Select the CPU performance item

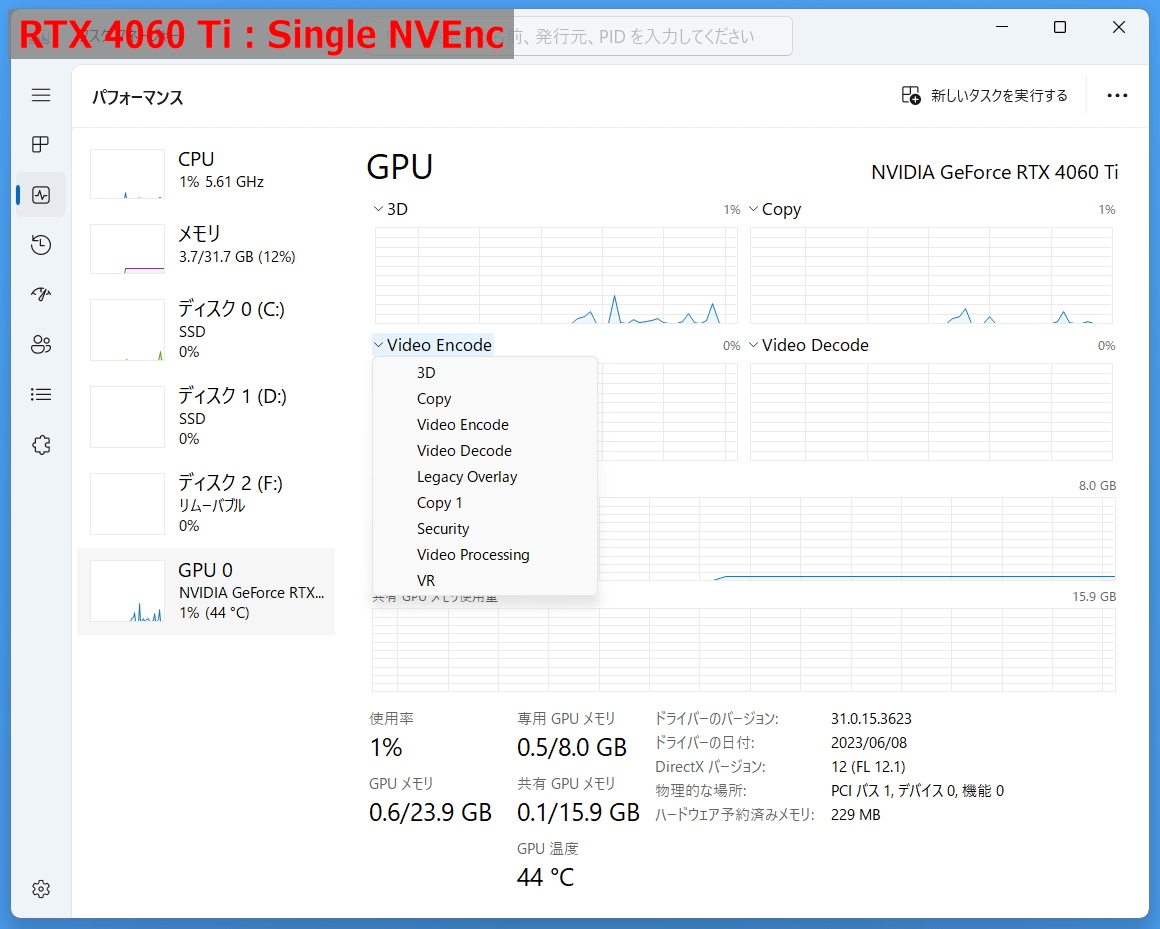pyautogui.click(x=206, y=172)
